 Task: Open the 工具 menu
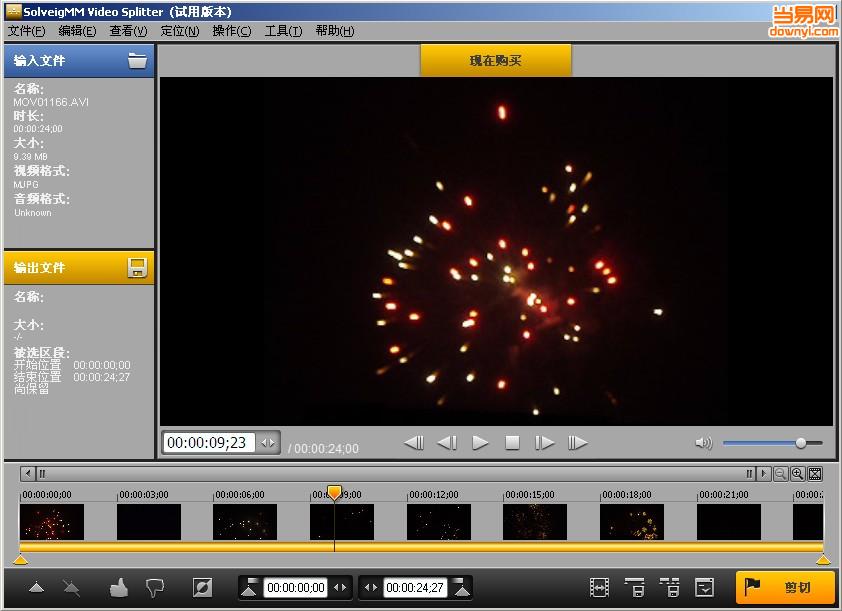click(283, 31)
